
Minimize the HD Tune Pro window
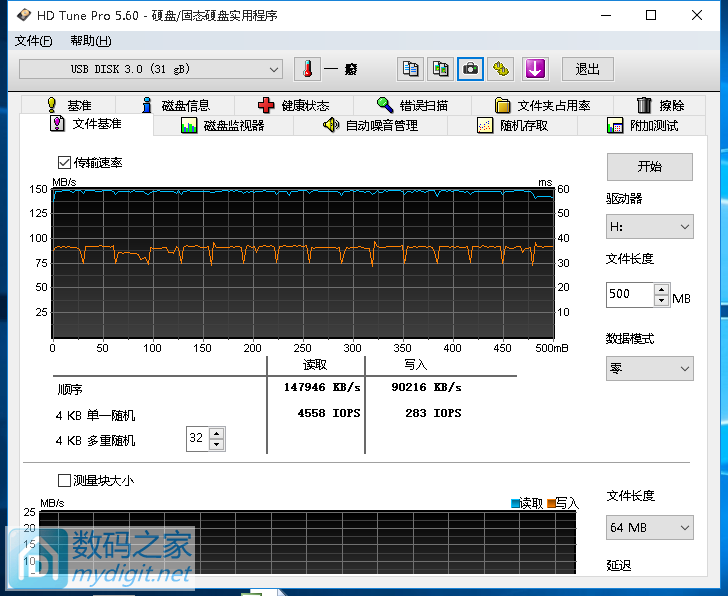pyautogui.click(x=605, y=15)
